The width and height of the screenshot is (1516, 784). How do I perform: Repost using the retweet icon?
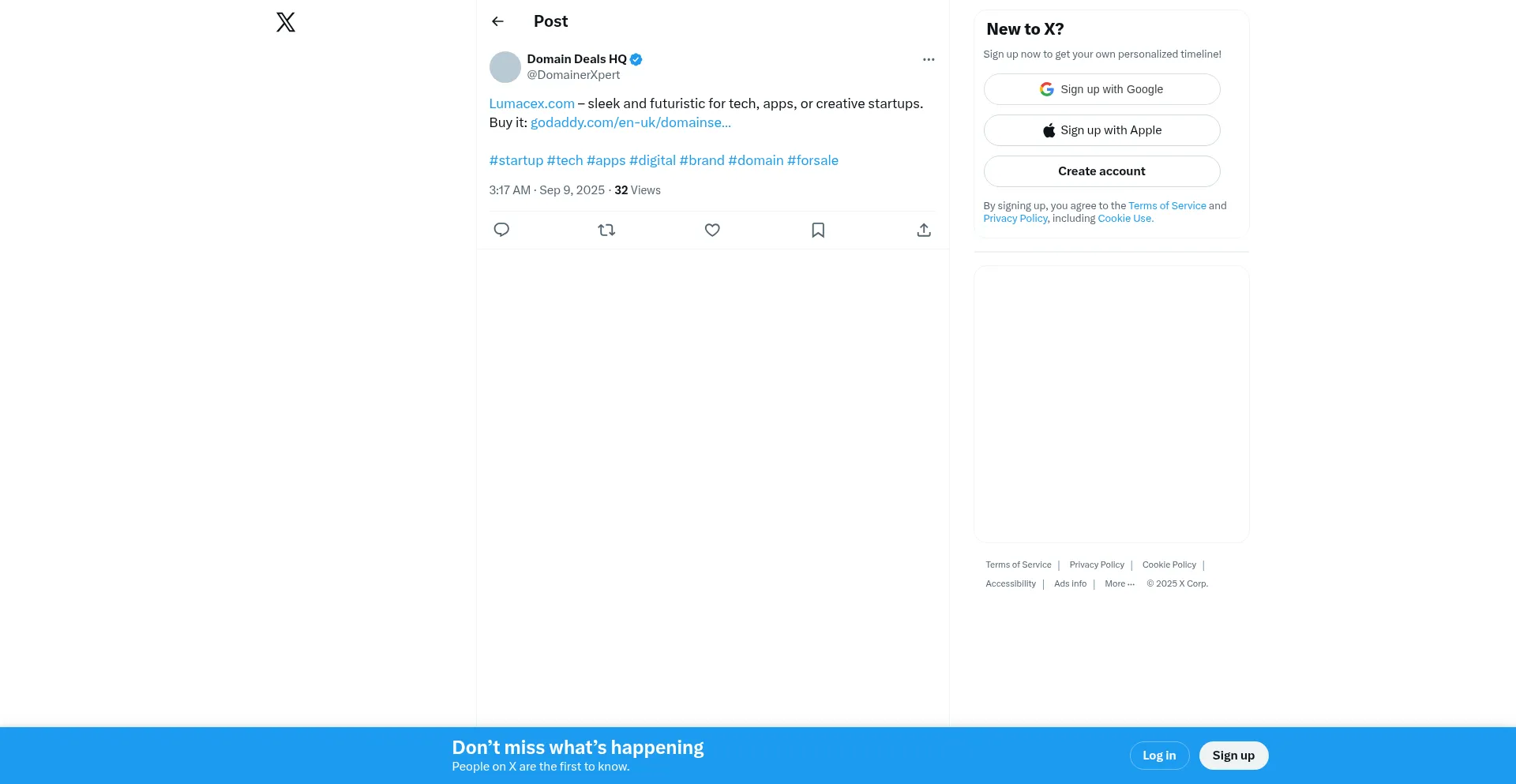pyautogui.click(x=606, y=230)
